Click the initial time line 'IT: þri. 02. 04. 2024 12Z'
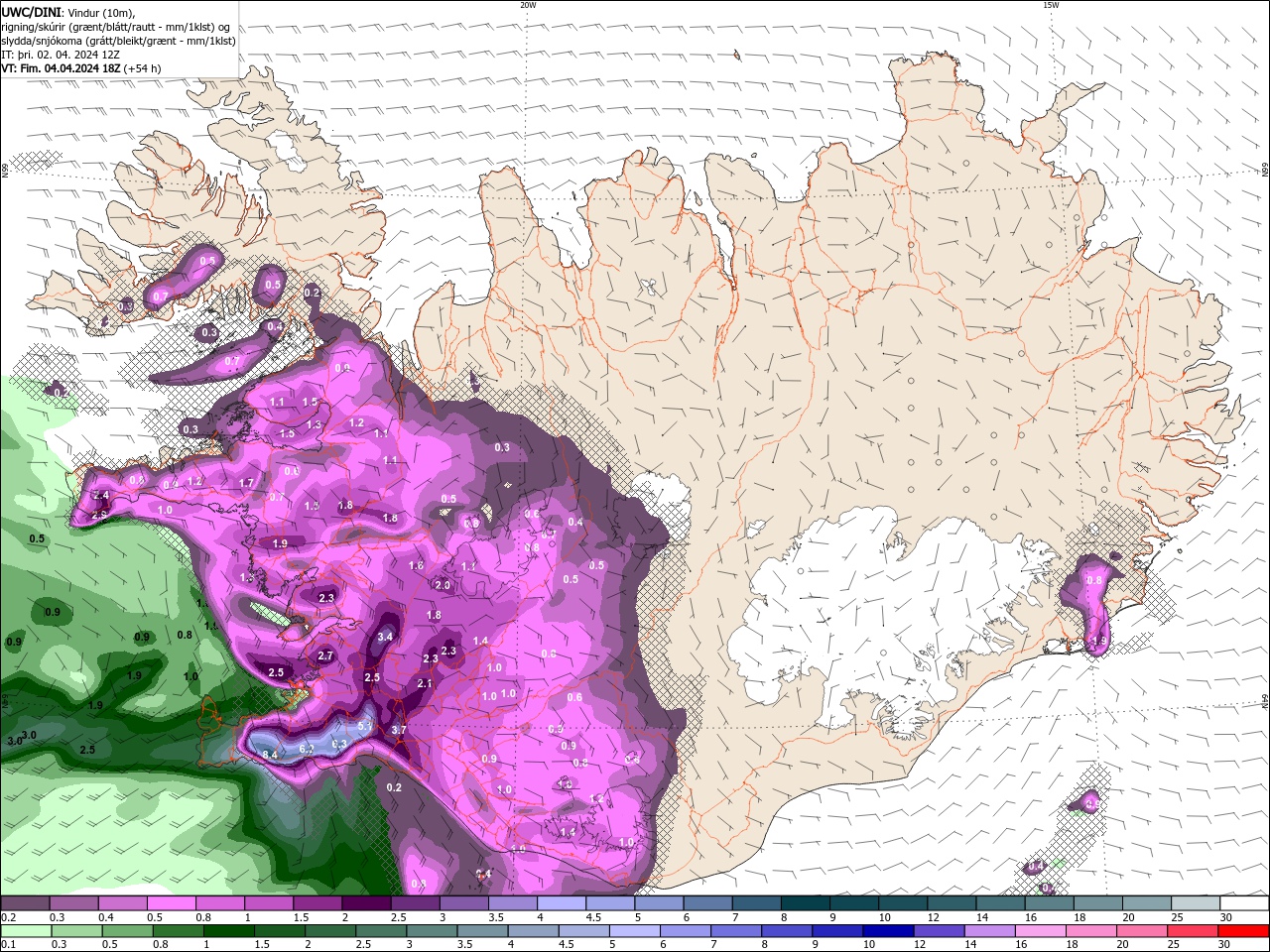1270x952 pixels. pyautogui.click(x=61, y=55)
